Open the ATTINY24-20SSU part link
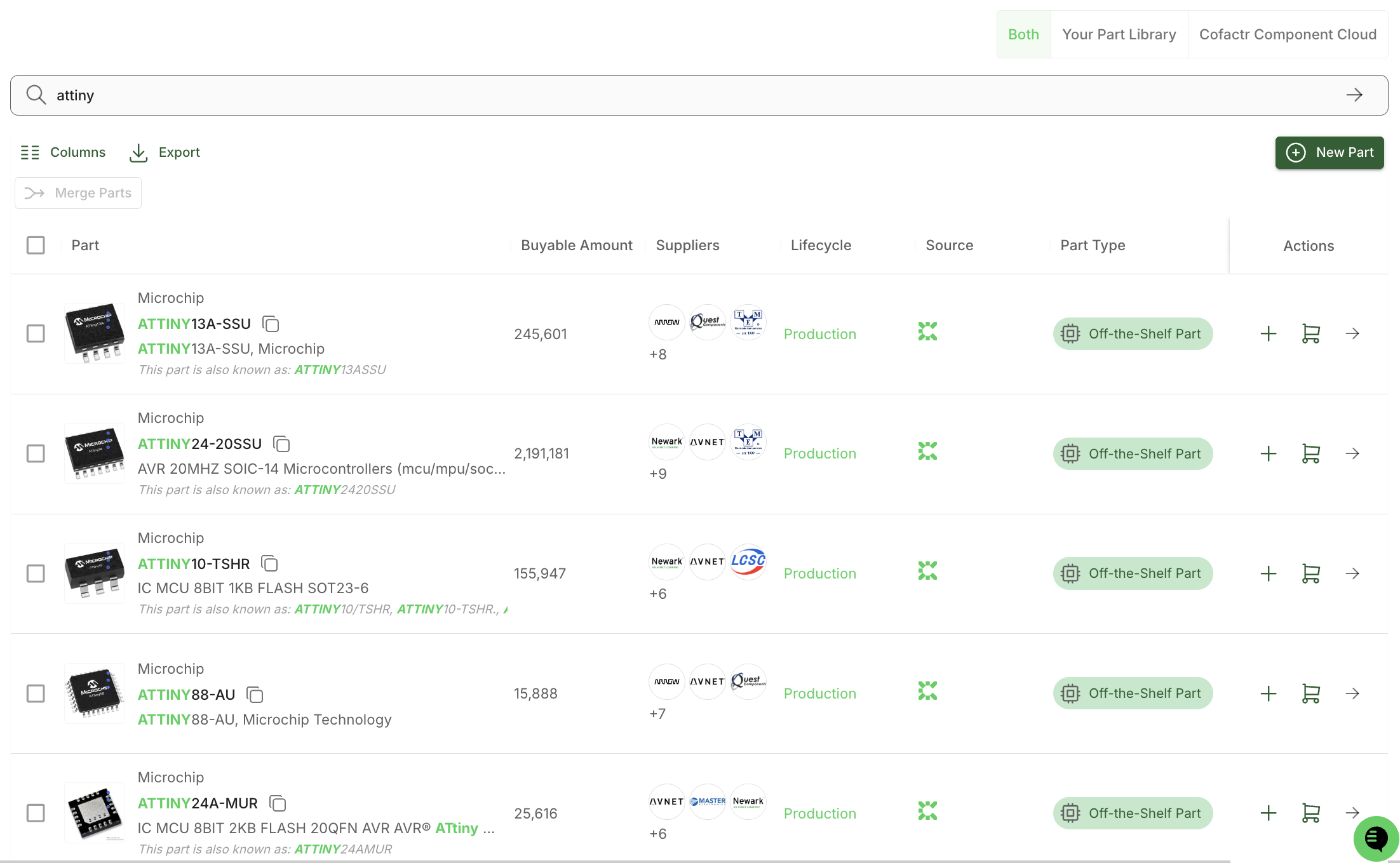 (x=200, y=444)
